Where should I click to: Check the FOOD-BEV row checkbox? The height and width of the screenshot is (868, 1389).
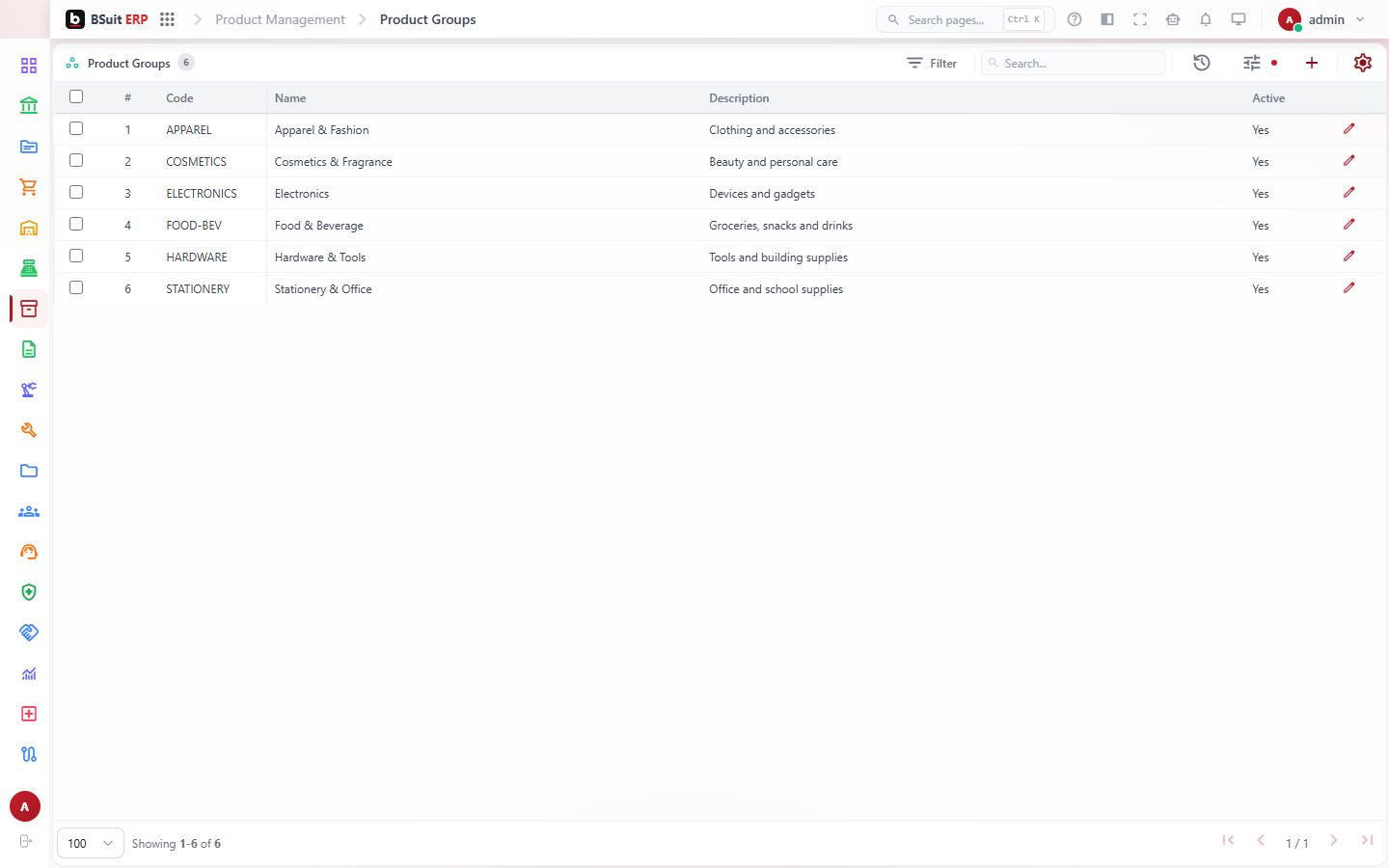tap(76, 224)
